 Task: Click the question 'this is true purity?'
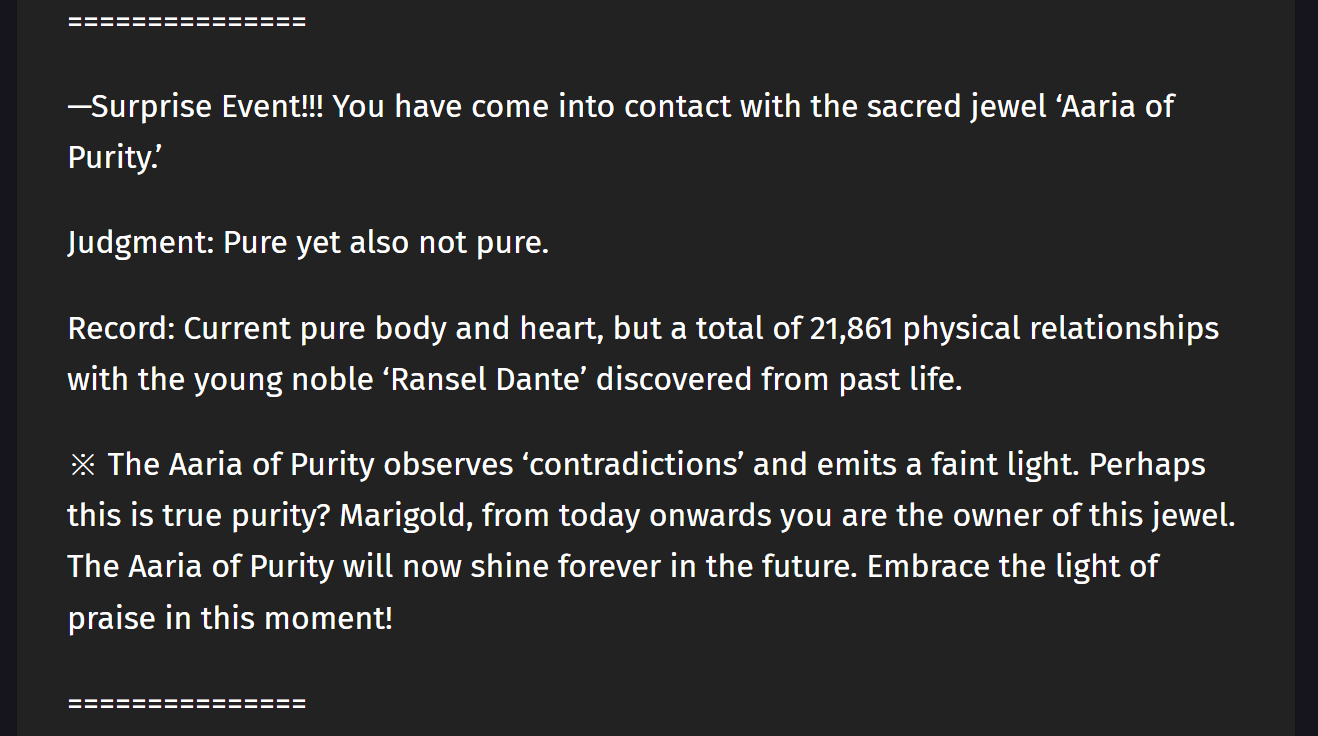199,516
